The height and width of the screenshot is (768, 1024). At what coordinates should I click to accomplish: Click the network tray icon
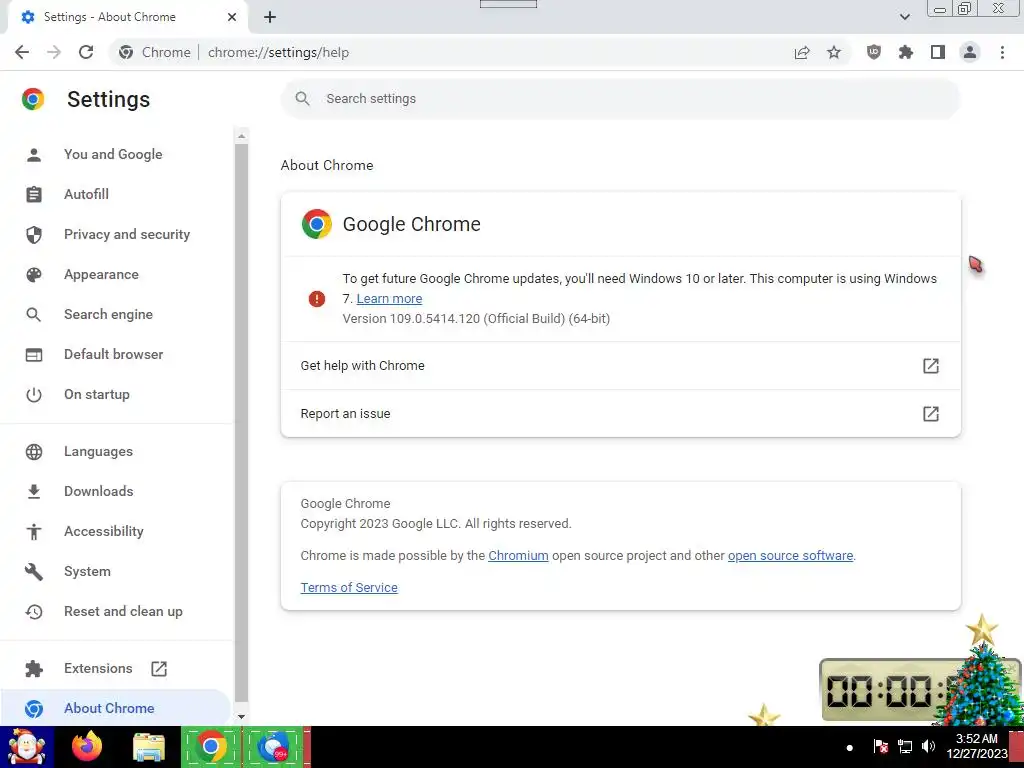(x=904, y=746)
